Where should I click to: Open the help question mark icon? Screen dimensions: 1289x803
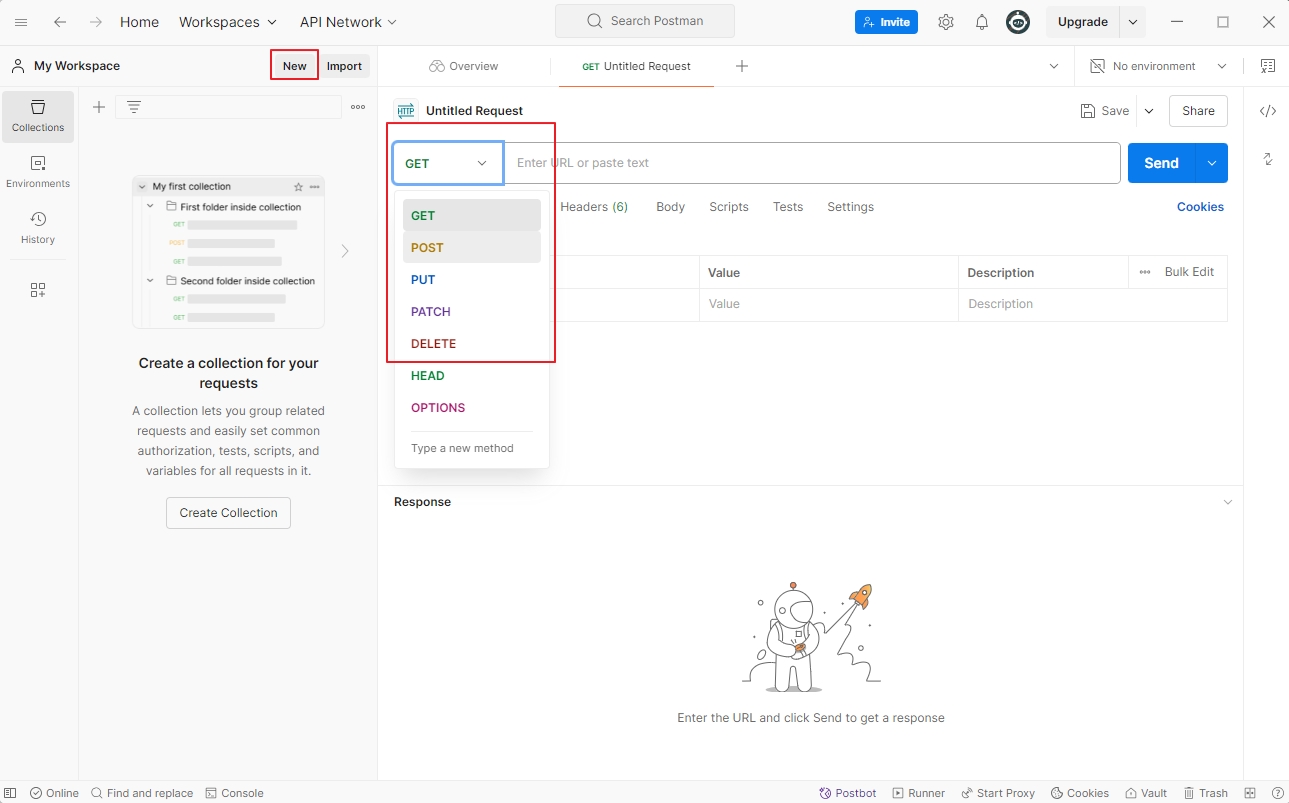pyautogui.click(x=1277, y=793)
